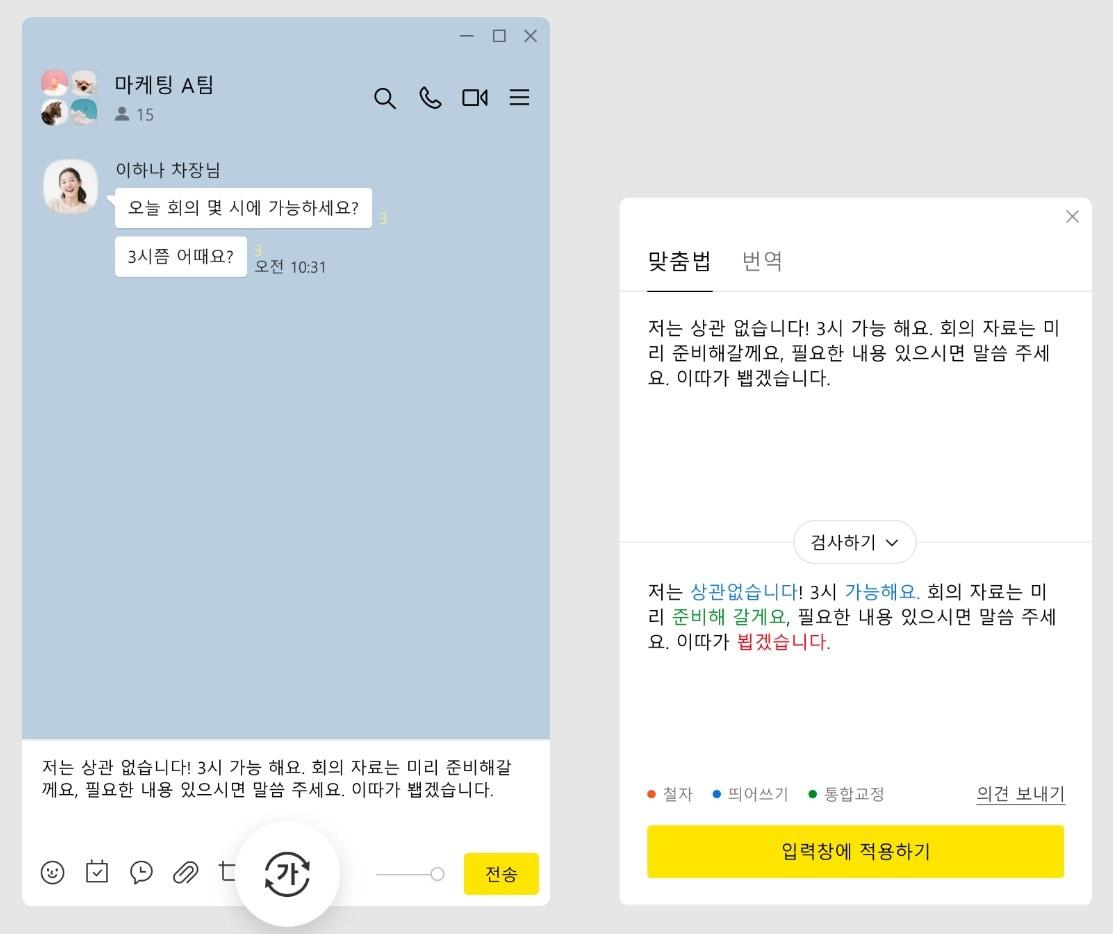Click 입력창에 적용하기 button

click(855, 852)
